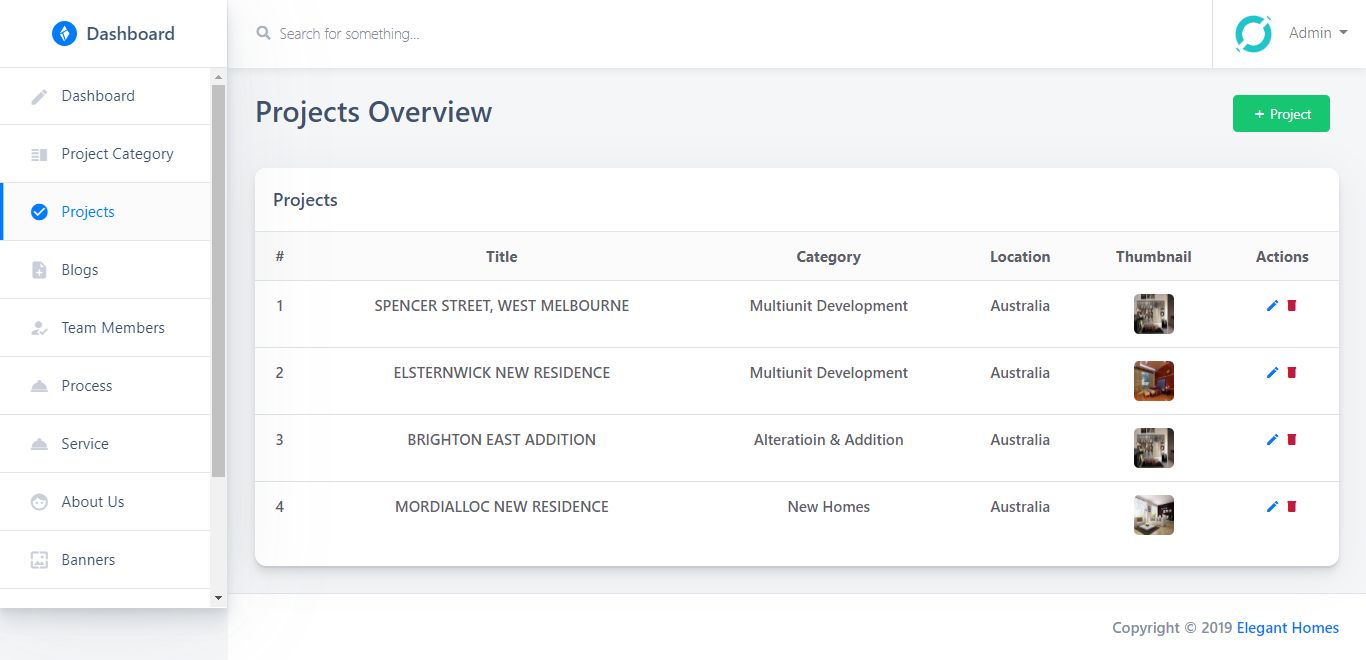Open the Admin dropdown menu
The image size is (1366, 660).
point(1318,34)
